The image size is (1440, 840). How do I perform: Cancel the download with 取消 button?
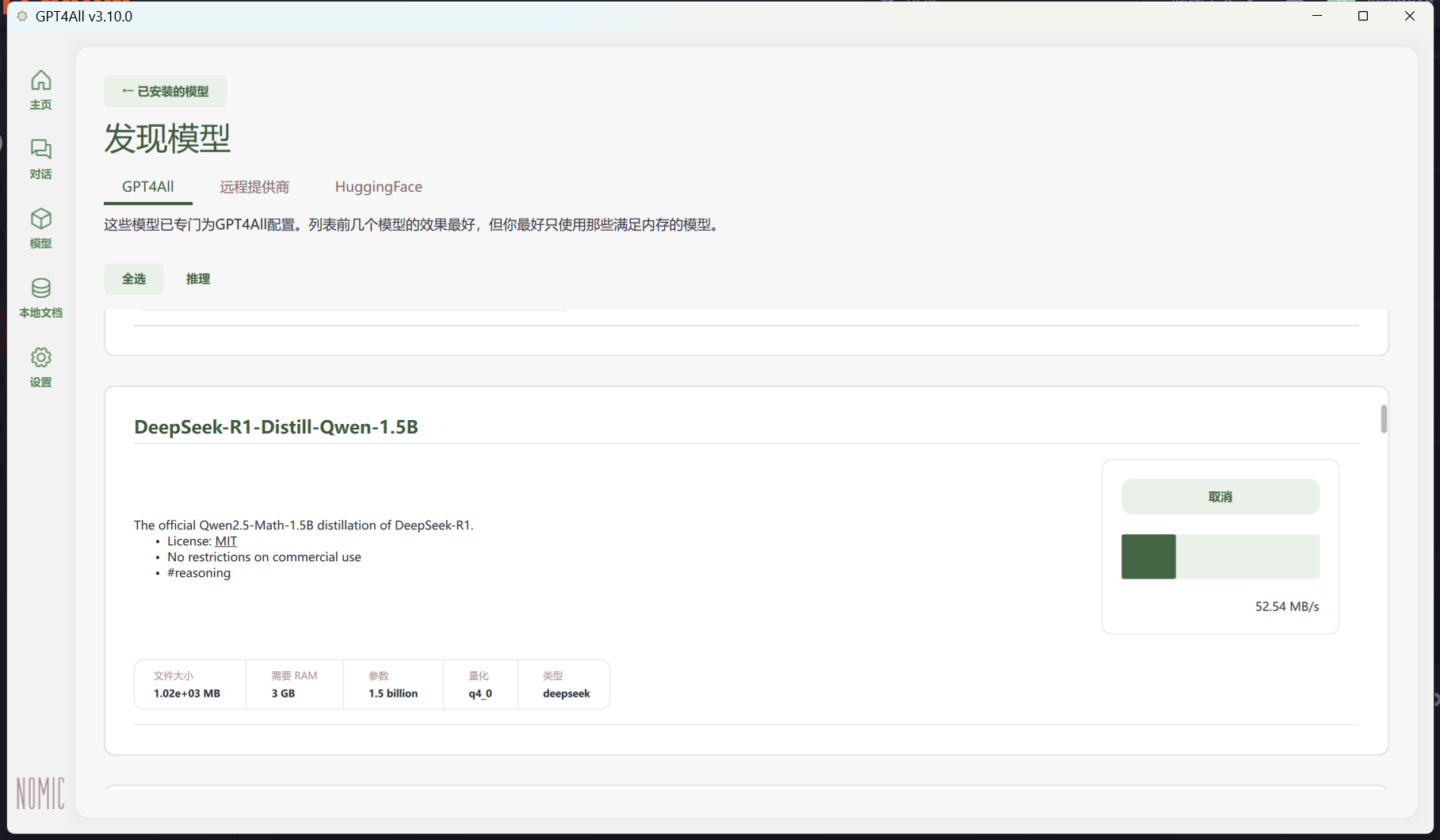[1220, 497]
